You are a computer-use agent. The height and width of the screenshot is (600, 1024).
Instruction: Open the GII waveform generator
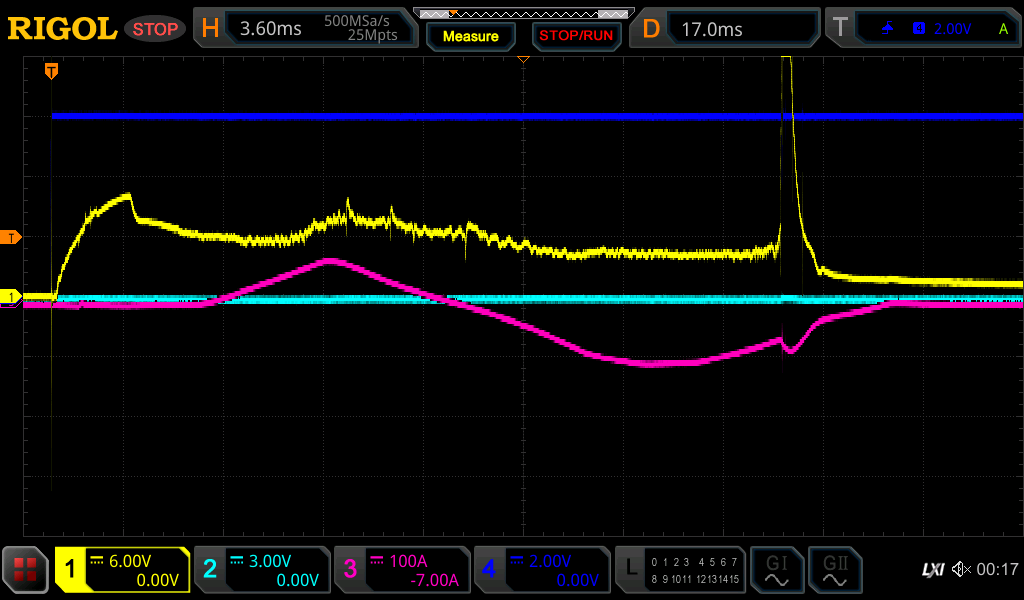835,570
